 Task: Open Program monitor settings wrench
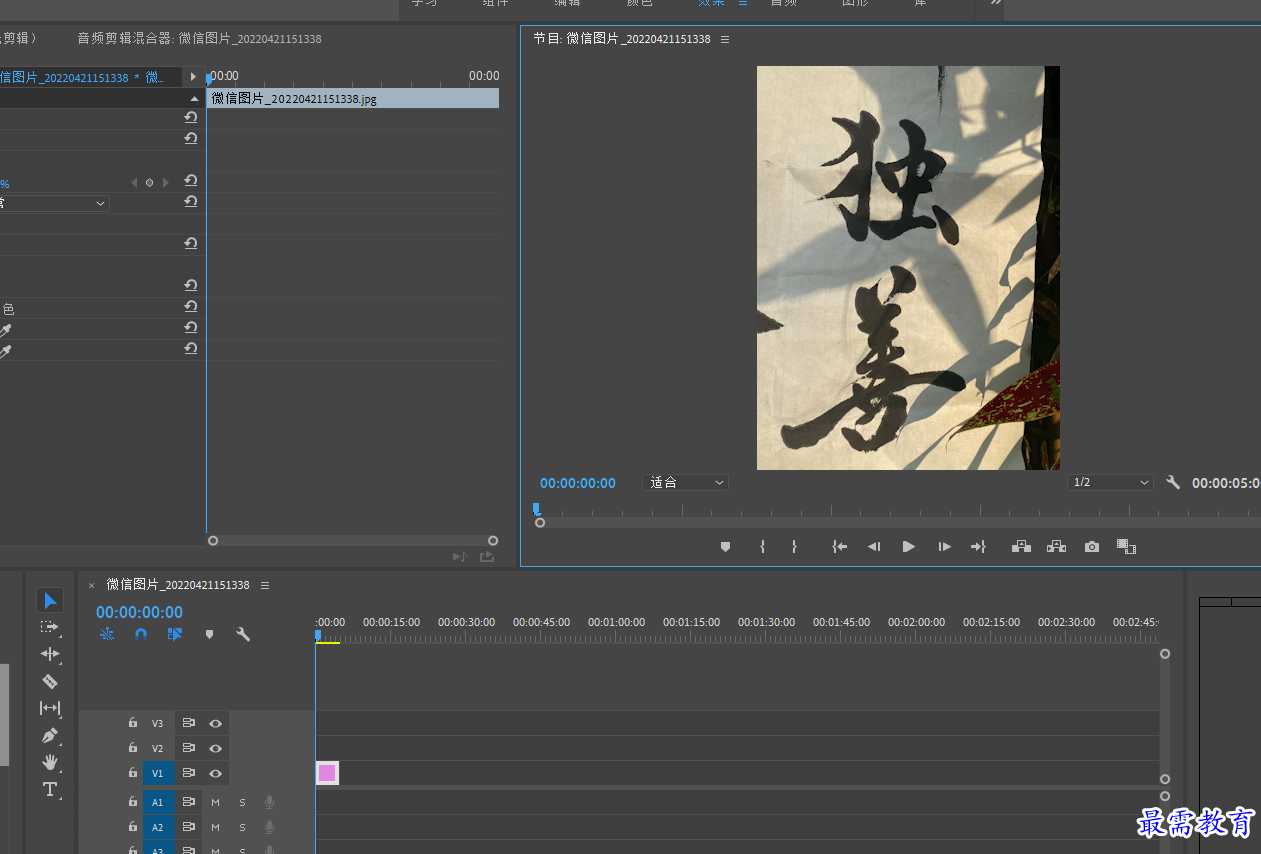[x=1173, y=482]
